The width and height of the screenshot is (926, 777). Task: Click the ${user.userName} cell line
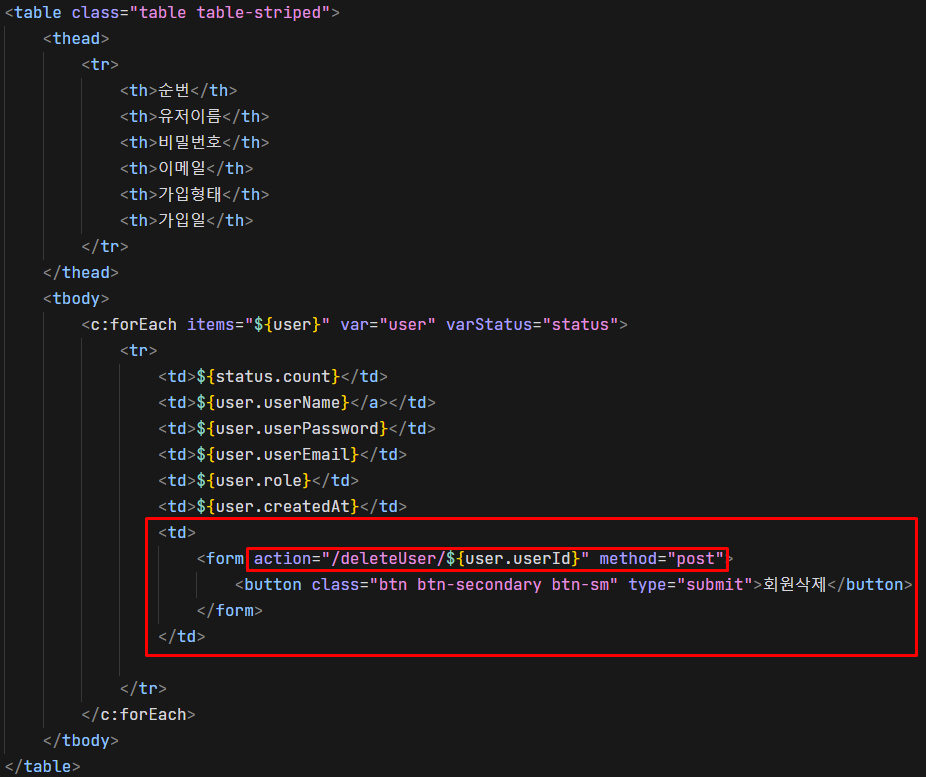pos(297,402)
